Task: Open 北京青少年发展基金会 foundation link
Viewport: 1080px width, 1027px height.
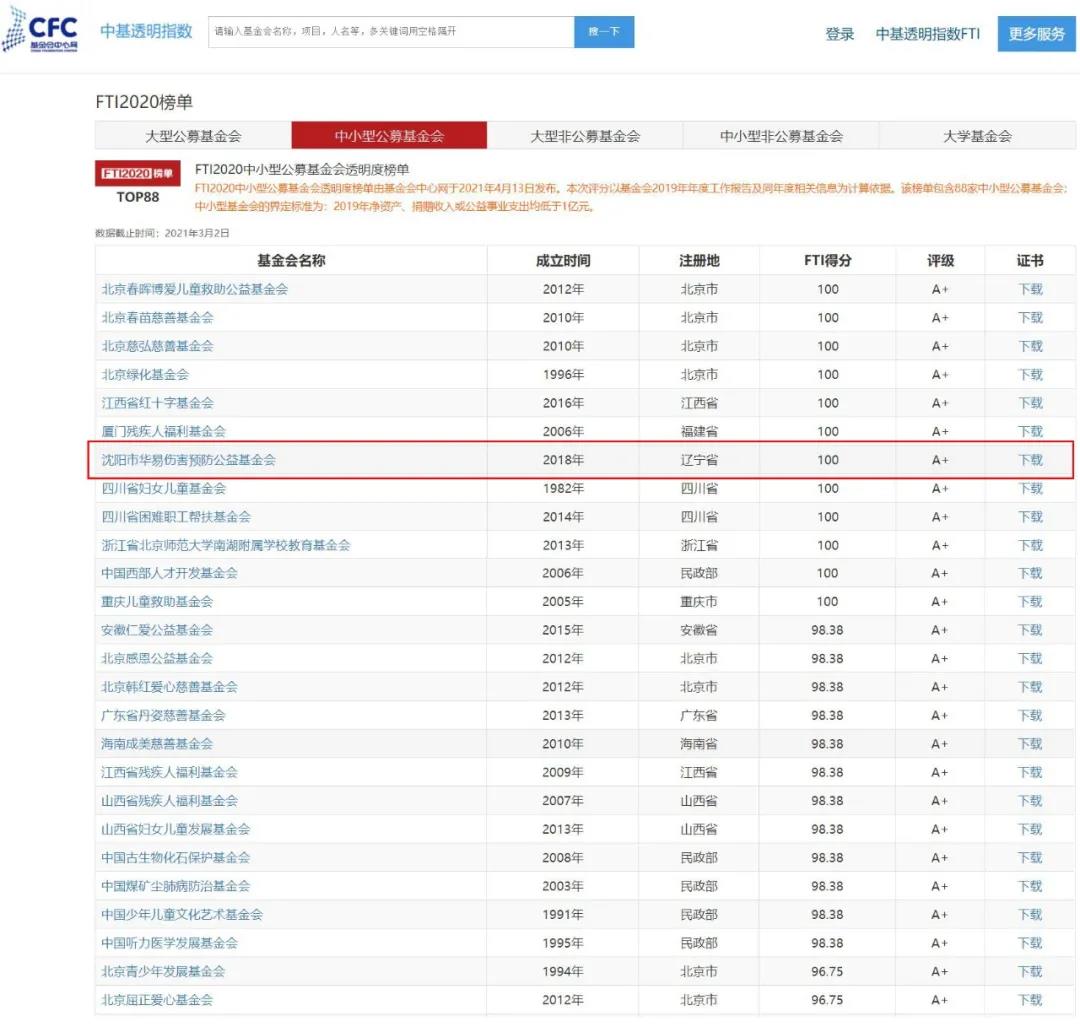Action: click(x=163, y=972)
